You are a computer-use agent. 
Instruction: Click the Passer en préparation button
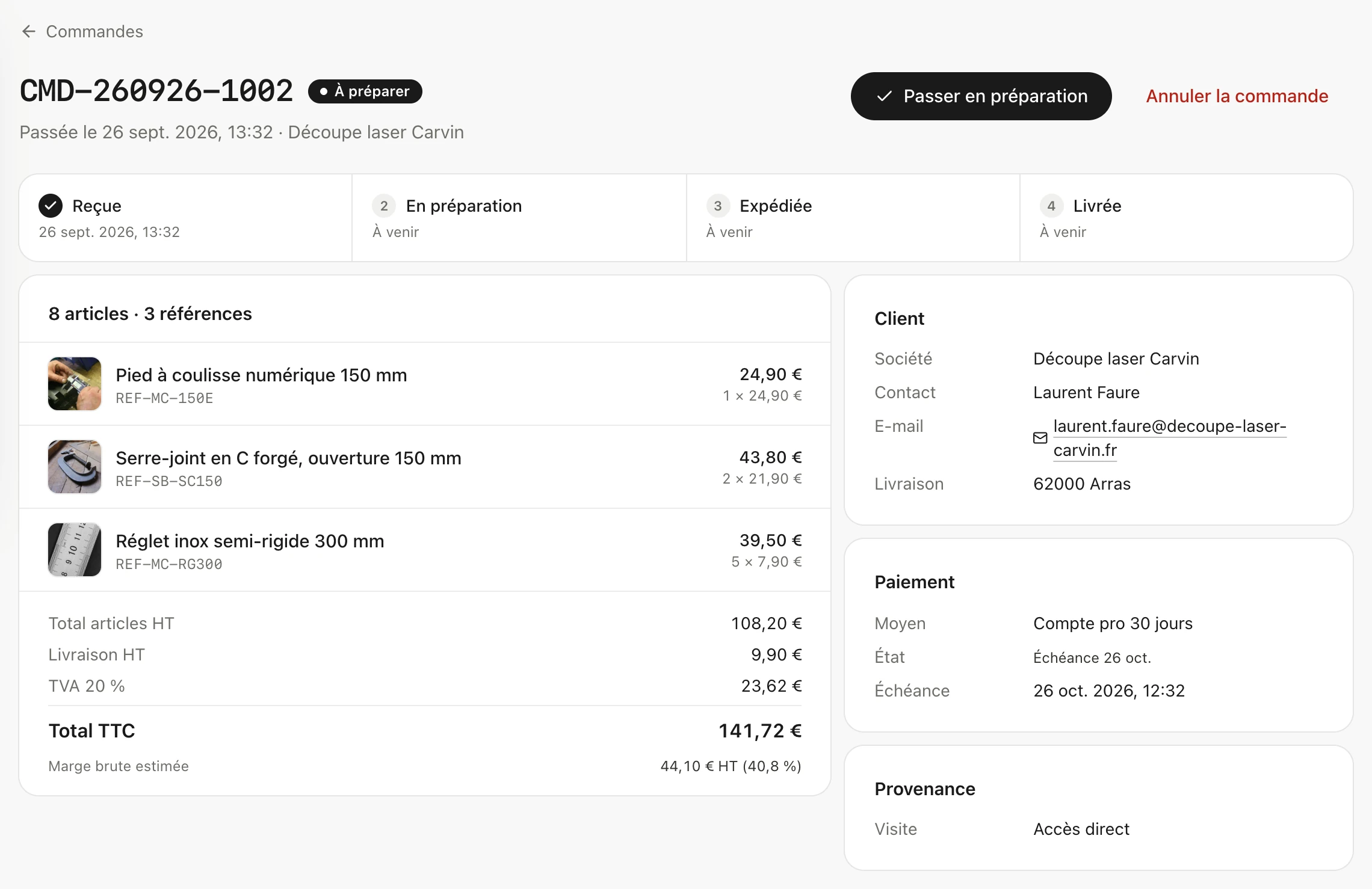pyautogui.click(x=981, y=96)
